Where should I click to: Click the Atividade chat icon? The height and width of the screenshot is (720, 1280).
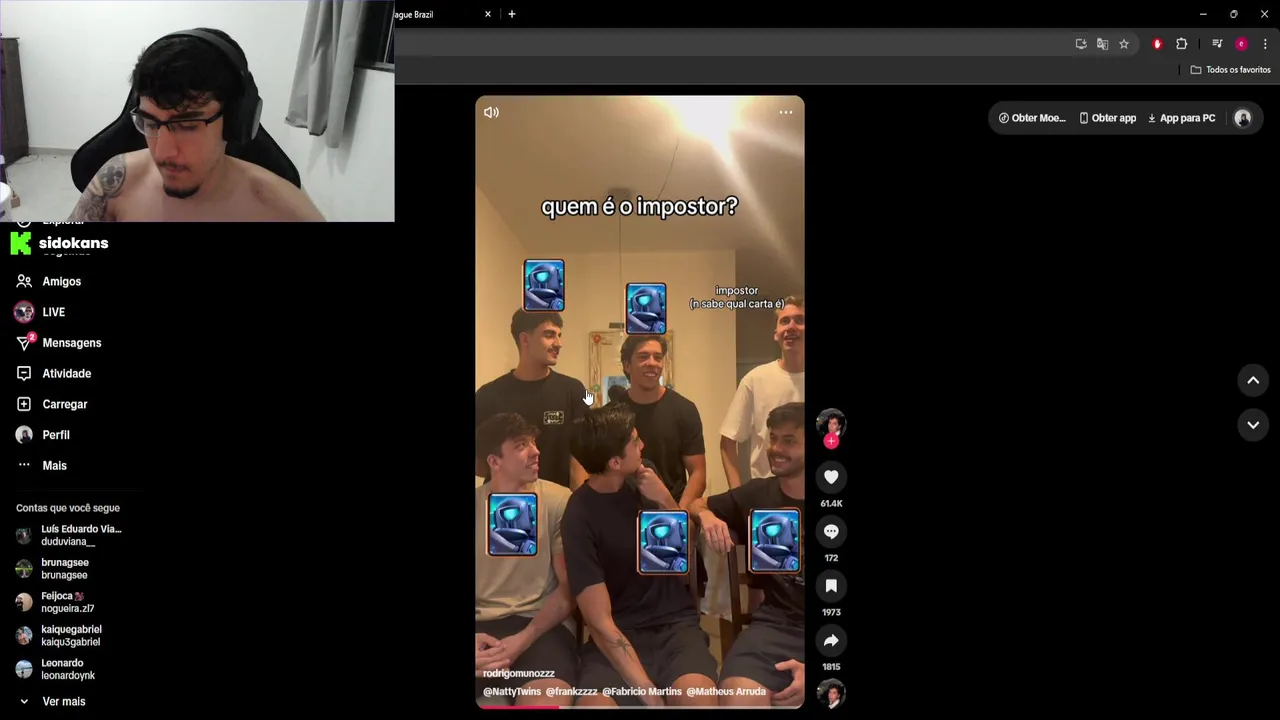(24, 373)
